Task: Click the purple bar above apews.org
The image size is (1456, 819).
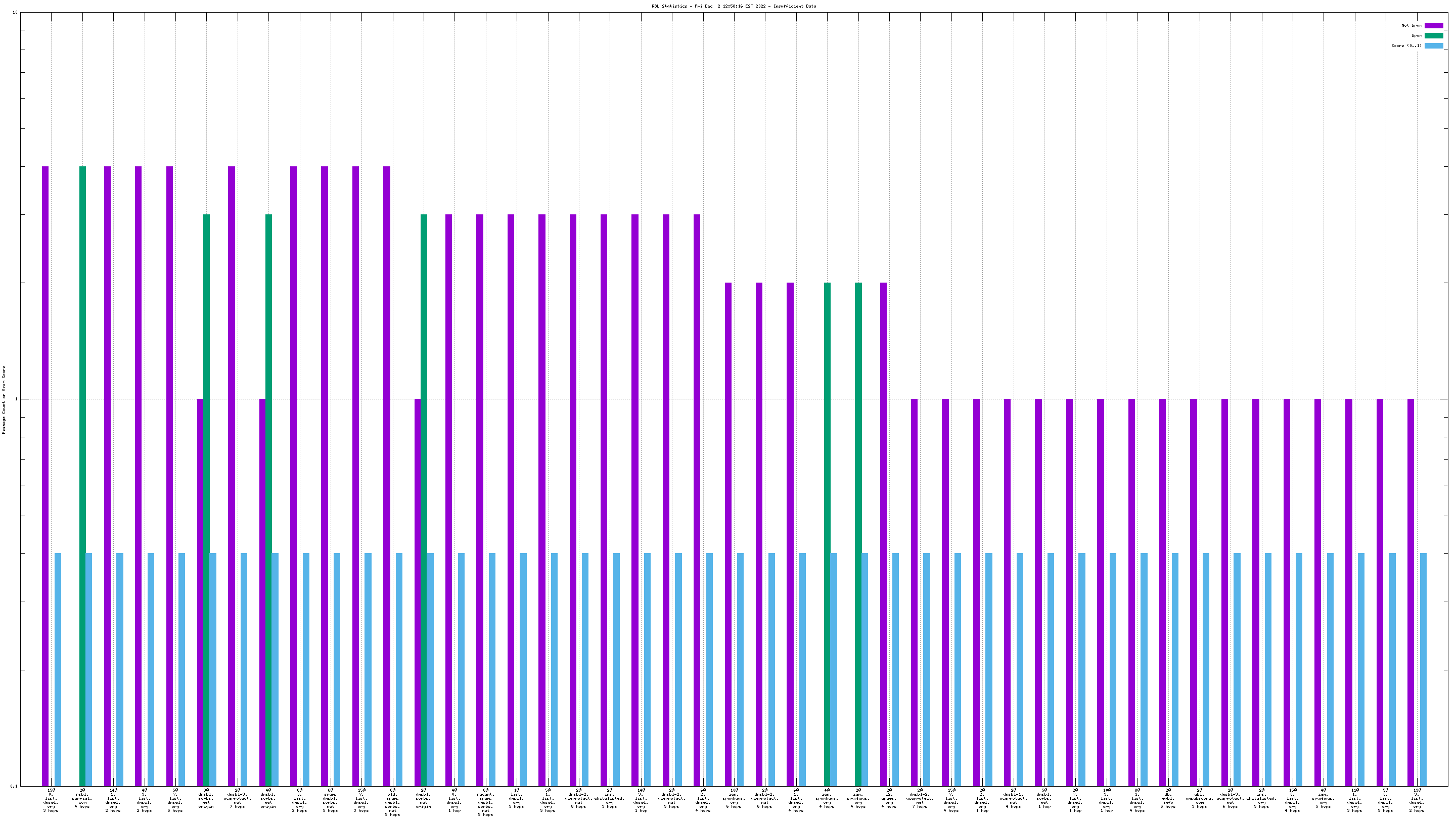Action: tap(883, 533)
